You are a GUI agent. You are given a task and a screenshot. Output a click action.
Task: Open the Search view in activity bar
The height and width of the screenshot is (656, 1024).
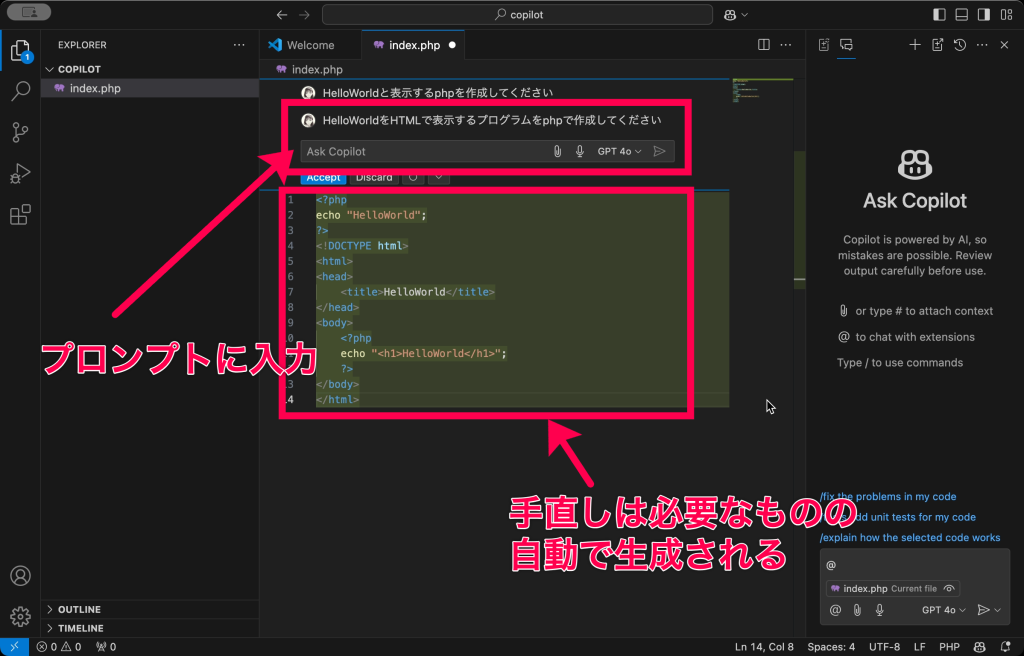pyautogui.click(x=20, y=92)
